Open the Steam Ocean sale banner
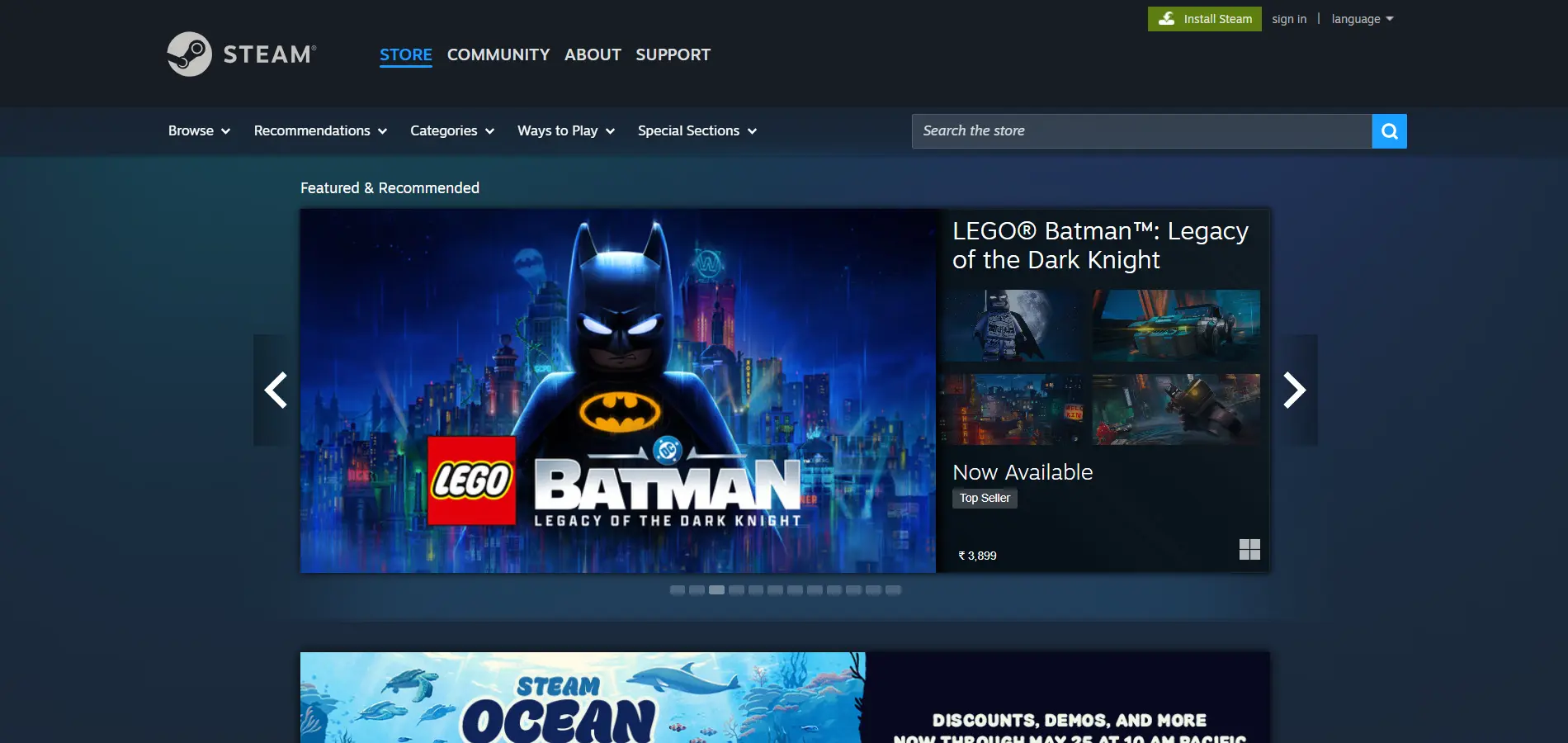 785,698
